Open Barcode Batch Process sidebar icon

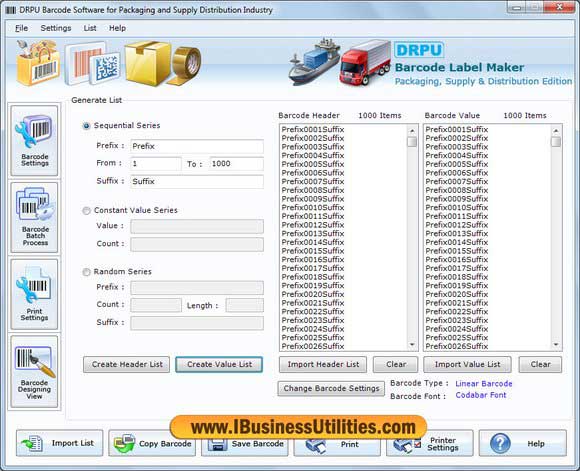[x=34, y=217]
